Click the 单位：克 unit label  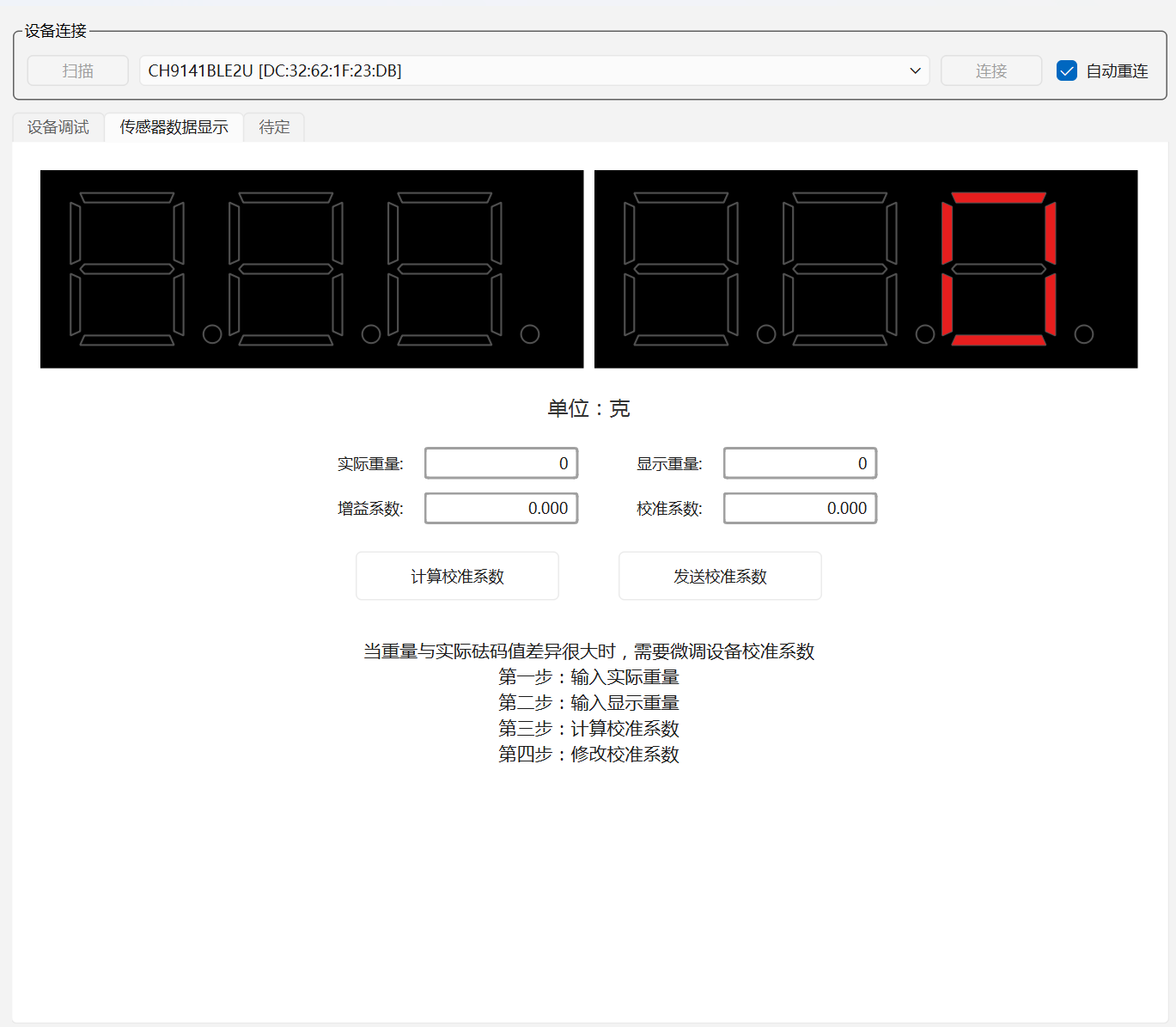[589, 408]
